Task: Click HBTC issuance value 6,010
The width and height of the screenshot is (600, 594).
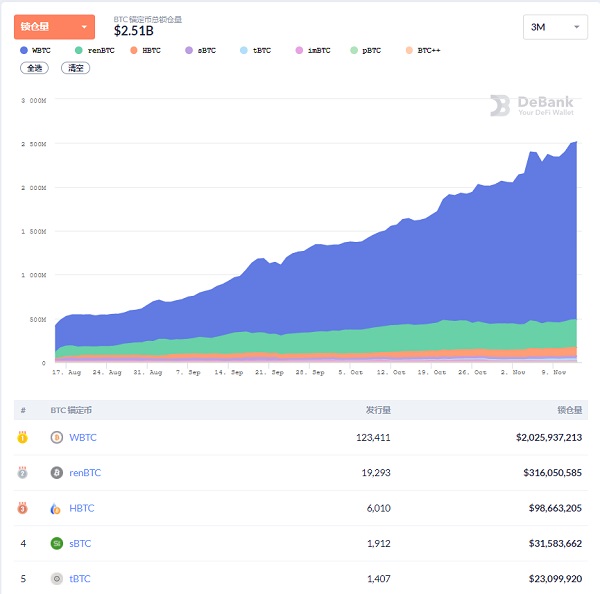Action: pyautogui.click(x=378, y=508)
